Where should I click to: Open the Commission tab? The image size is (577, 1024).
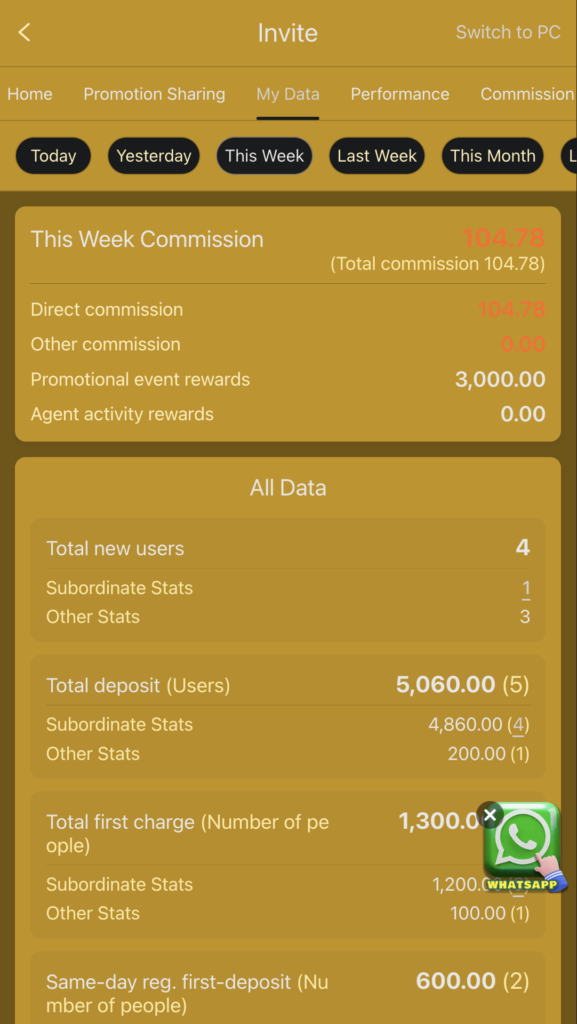pyautogui.click(x=527, y=94)
